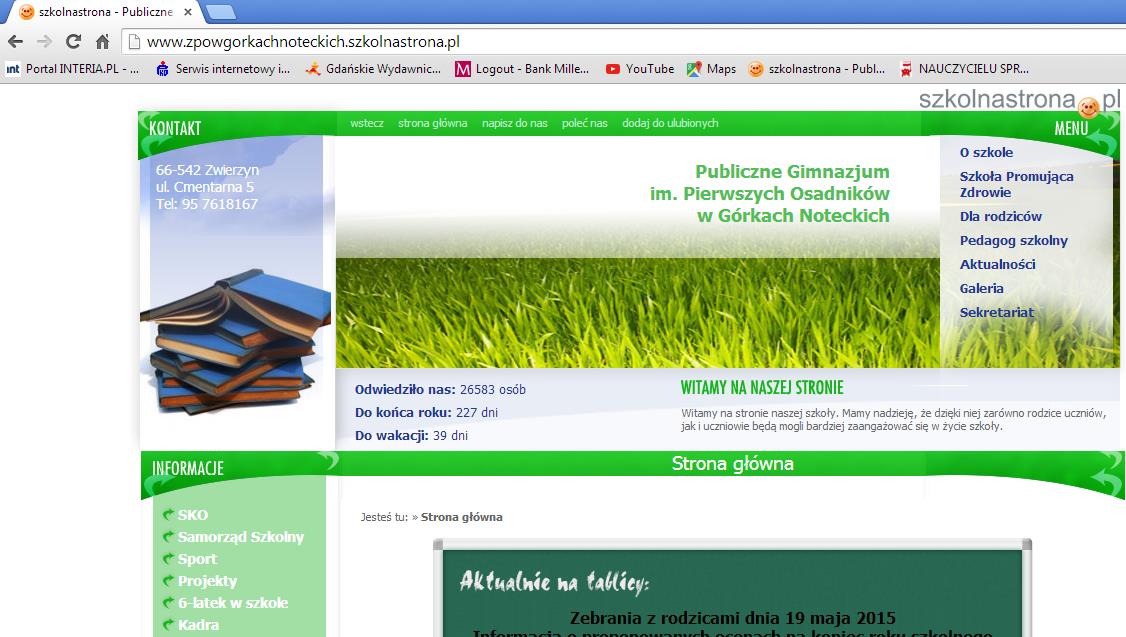Screen dimensions: 1126x637
Task: Select the szkolnastrona - Publiczne tab
Action: pyautogui.click(x=106, y=12)
